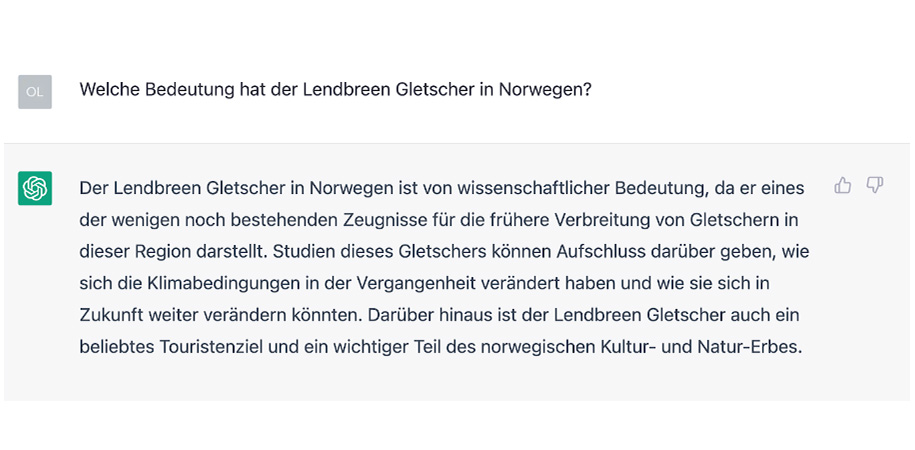Click the user question starting "Welche Bedeutung"

coord(335,90)
